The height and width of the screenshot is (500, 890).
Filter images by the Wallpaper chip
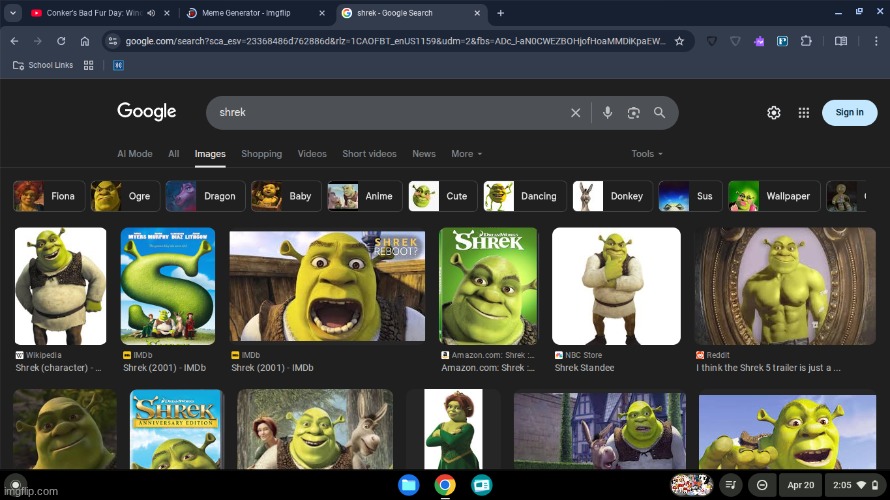click(x=774, y=196)
